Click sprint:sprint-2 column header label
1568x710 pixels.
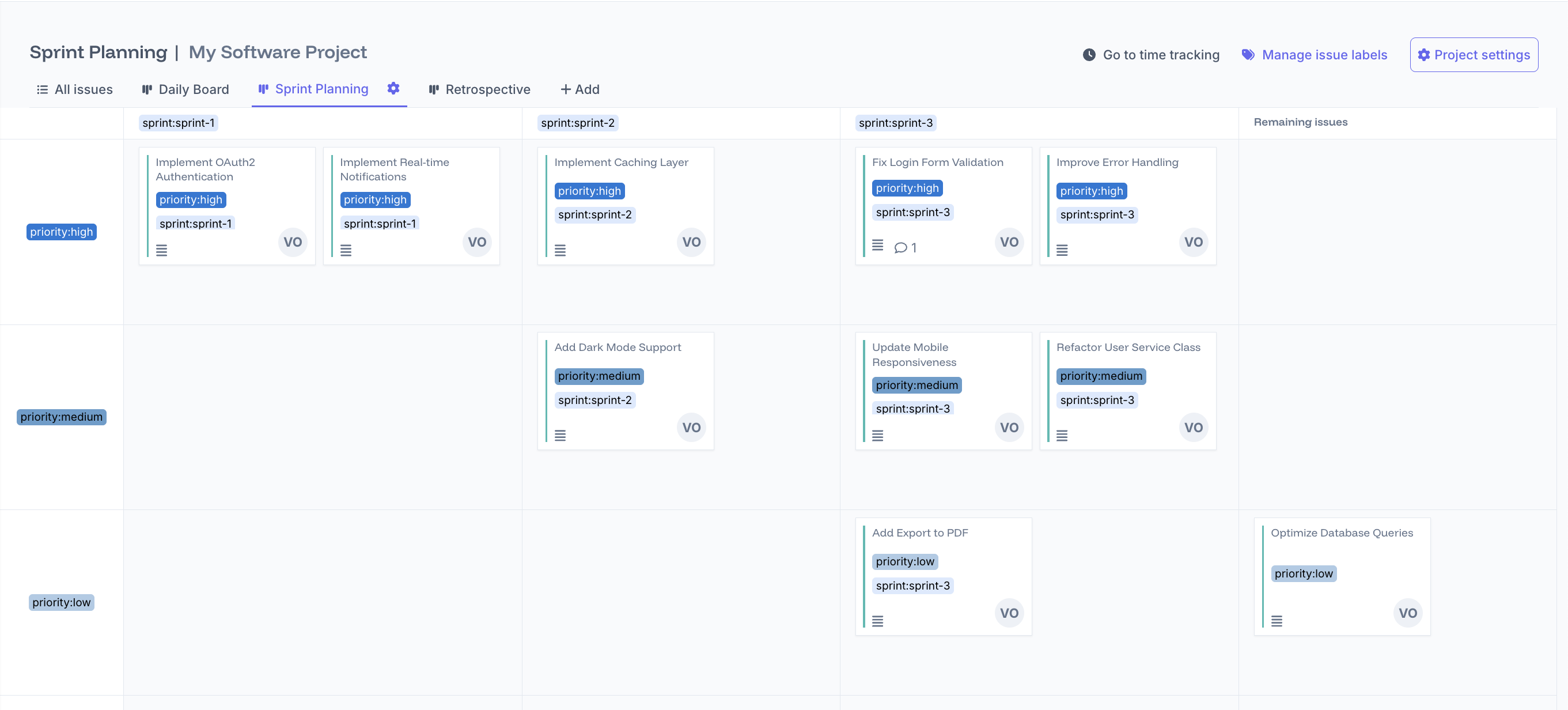point(577,123)
